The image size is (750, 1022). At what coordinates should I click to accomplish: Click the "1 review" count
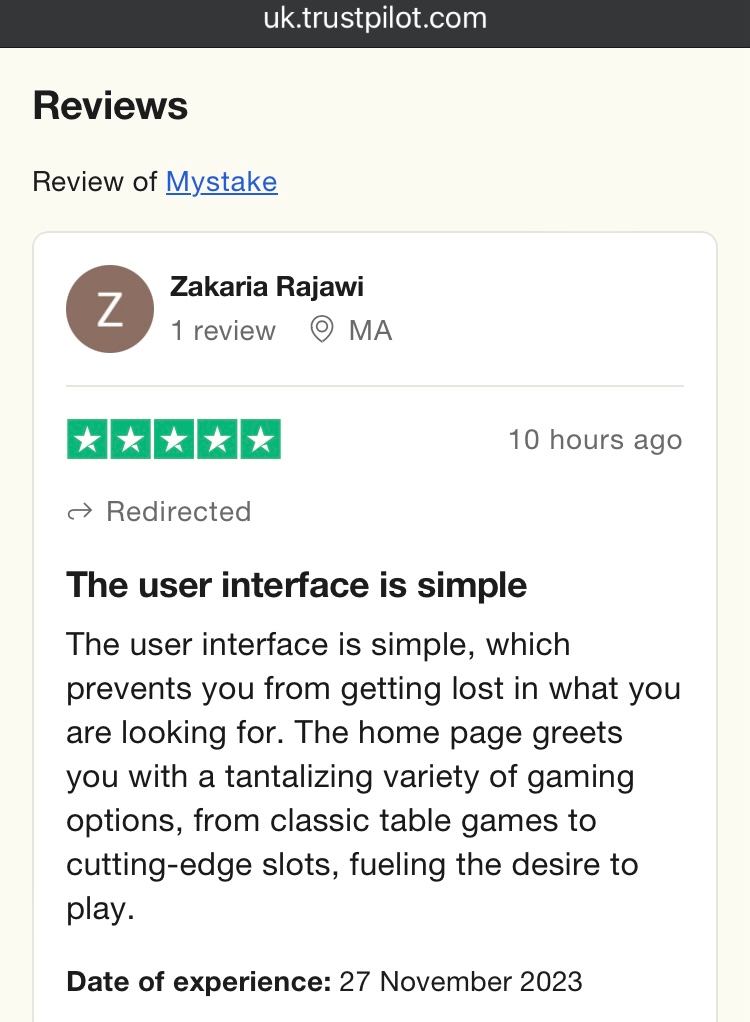[x=223, y=331]
